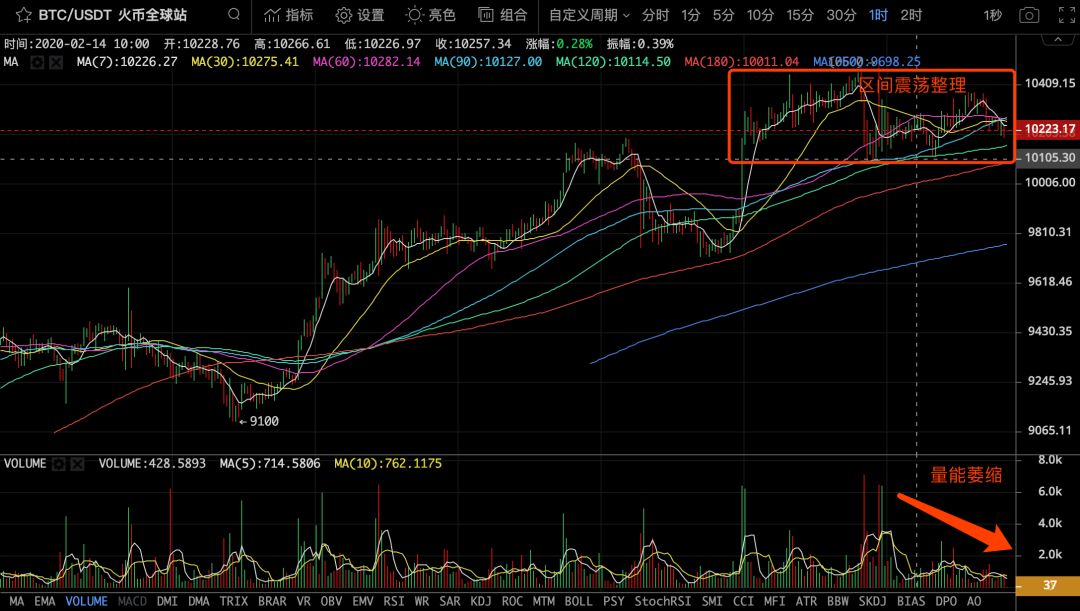Open VOLUME indicator settings gear
Screen dimensions: 1080x611
point(59,464)
